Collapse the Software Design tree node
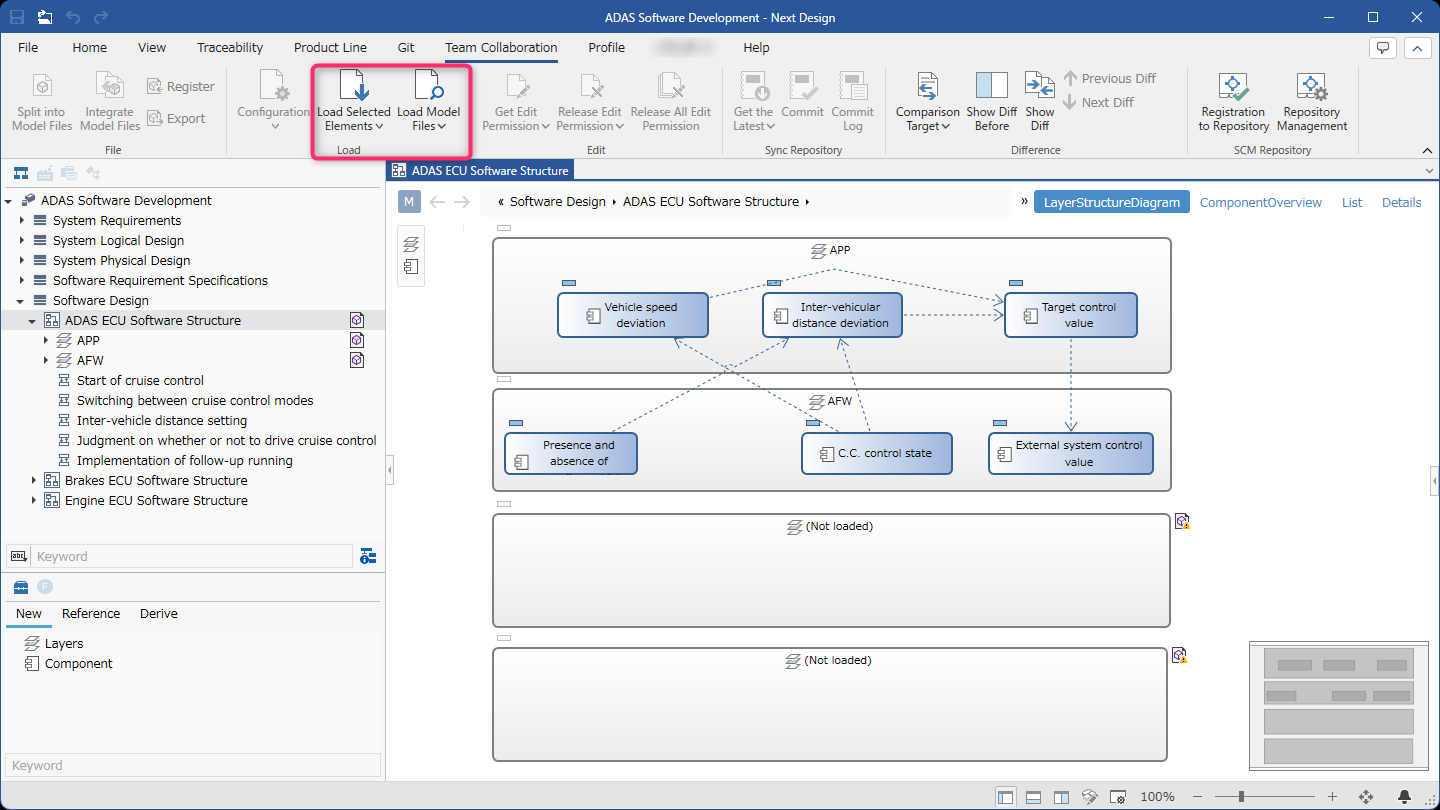 coord(22,300)
